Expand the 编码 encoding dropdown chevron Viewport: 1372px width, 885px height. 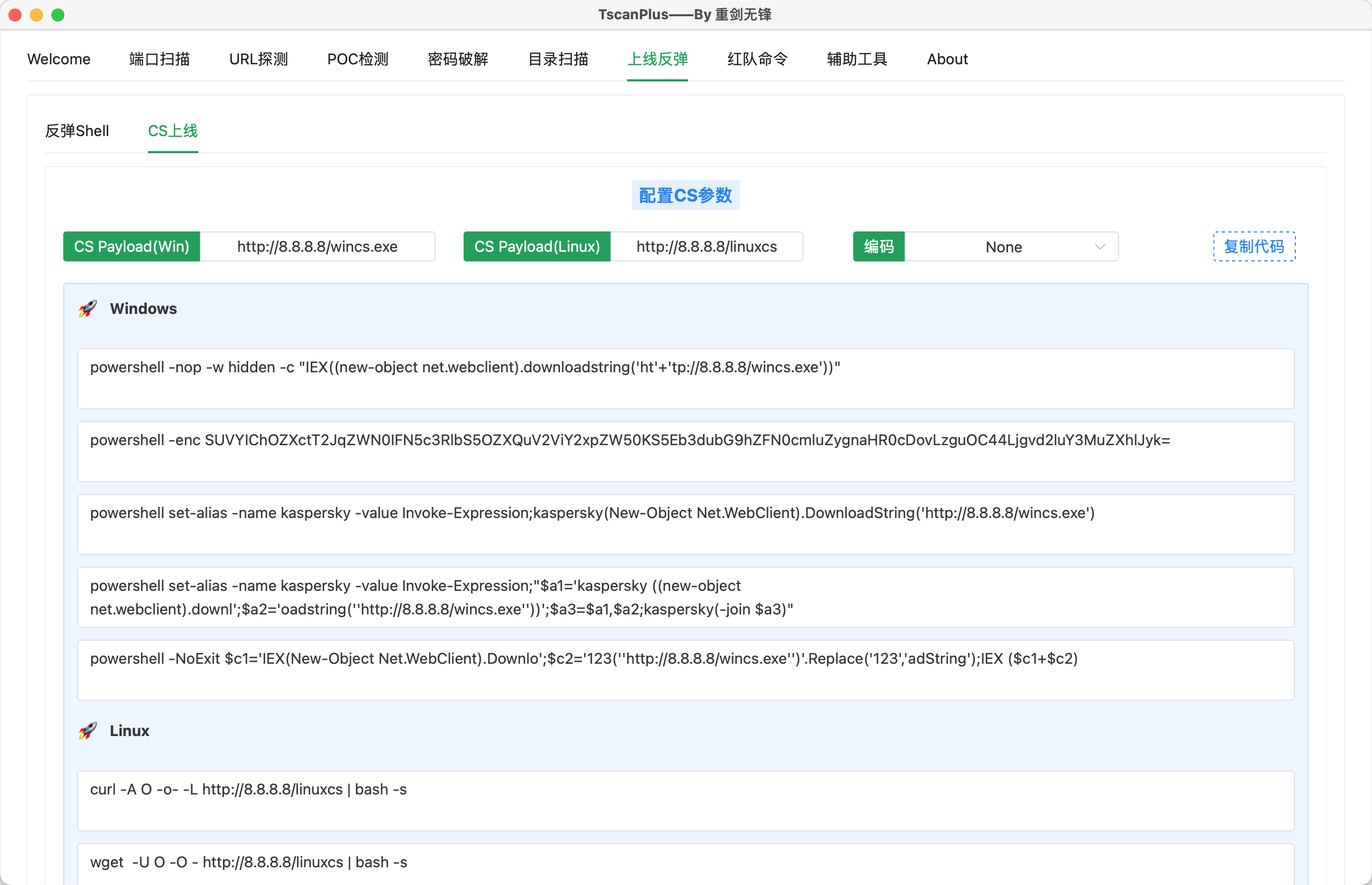(x=1100, y=246)
